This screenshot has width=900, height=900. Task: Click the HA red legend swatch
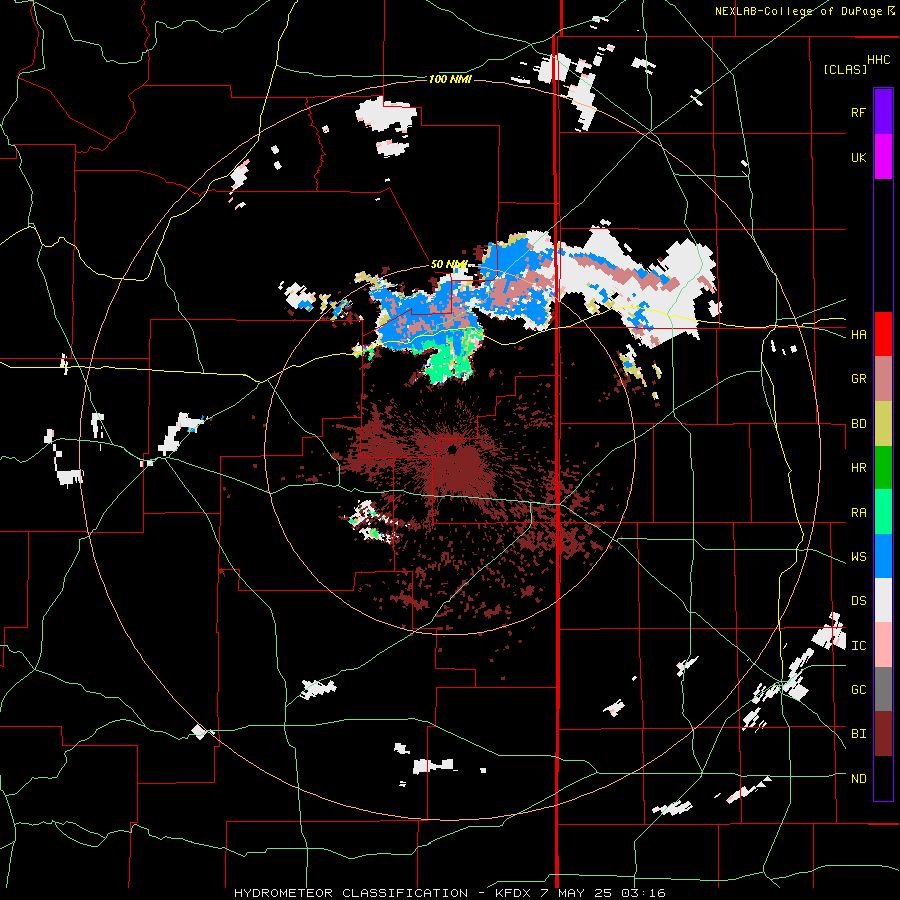(x=883, y=334)
